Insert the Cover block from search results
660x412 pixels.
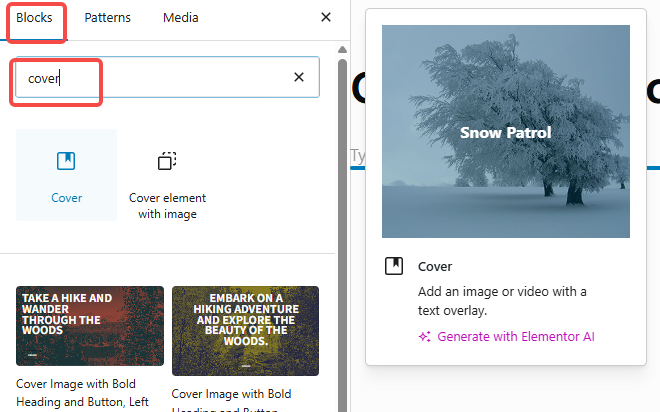(x=66, y=175)
